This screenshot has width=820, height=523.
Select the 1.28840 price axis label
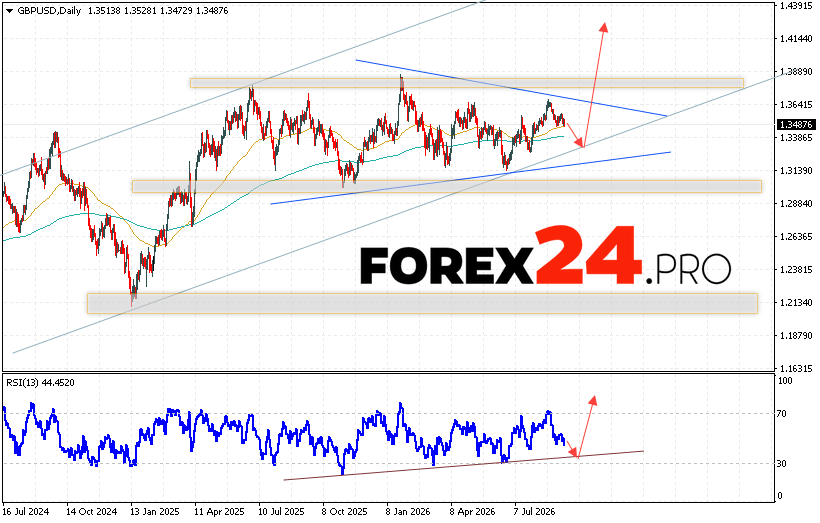pos(796,203)
